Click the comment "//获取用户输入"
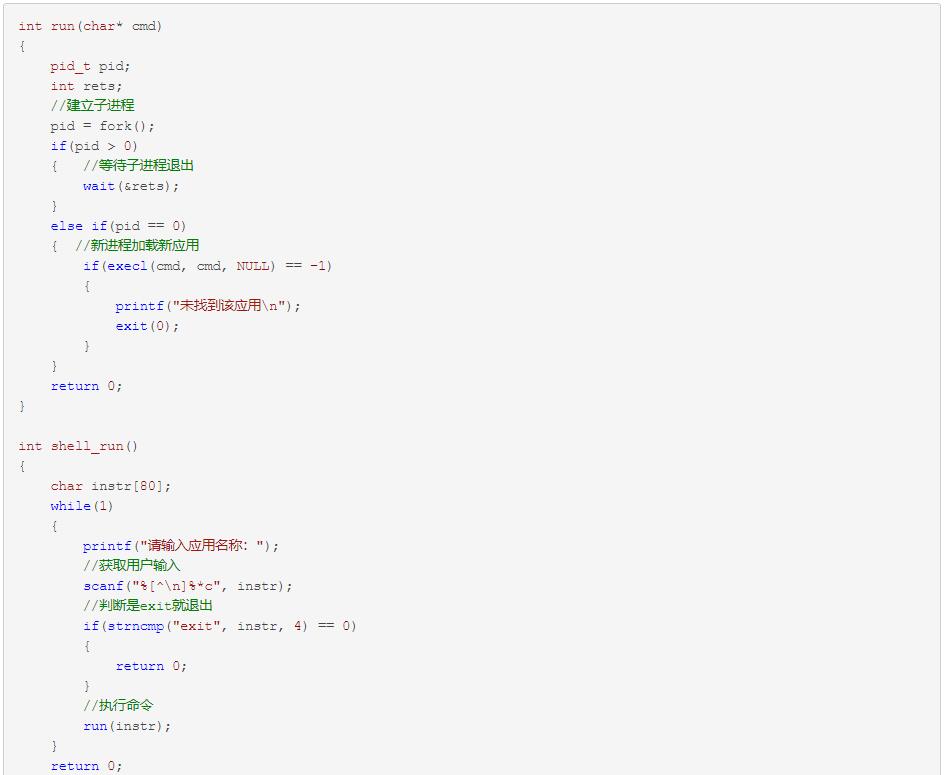This screenshot has width=946, height=775. pos(132,566)
